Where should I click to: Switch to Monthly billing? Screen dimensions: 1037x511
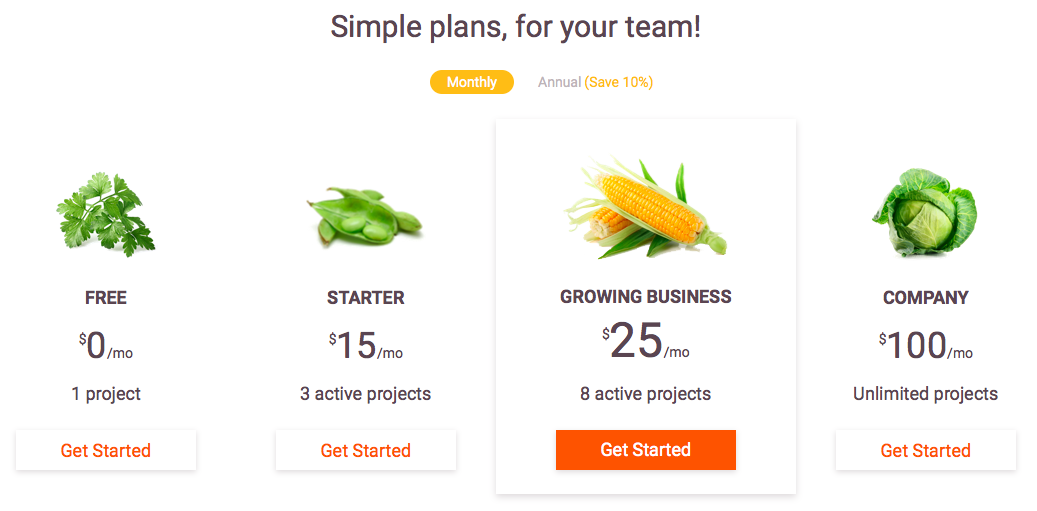[472, 82]
